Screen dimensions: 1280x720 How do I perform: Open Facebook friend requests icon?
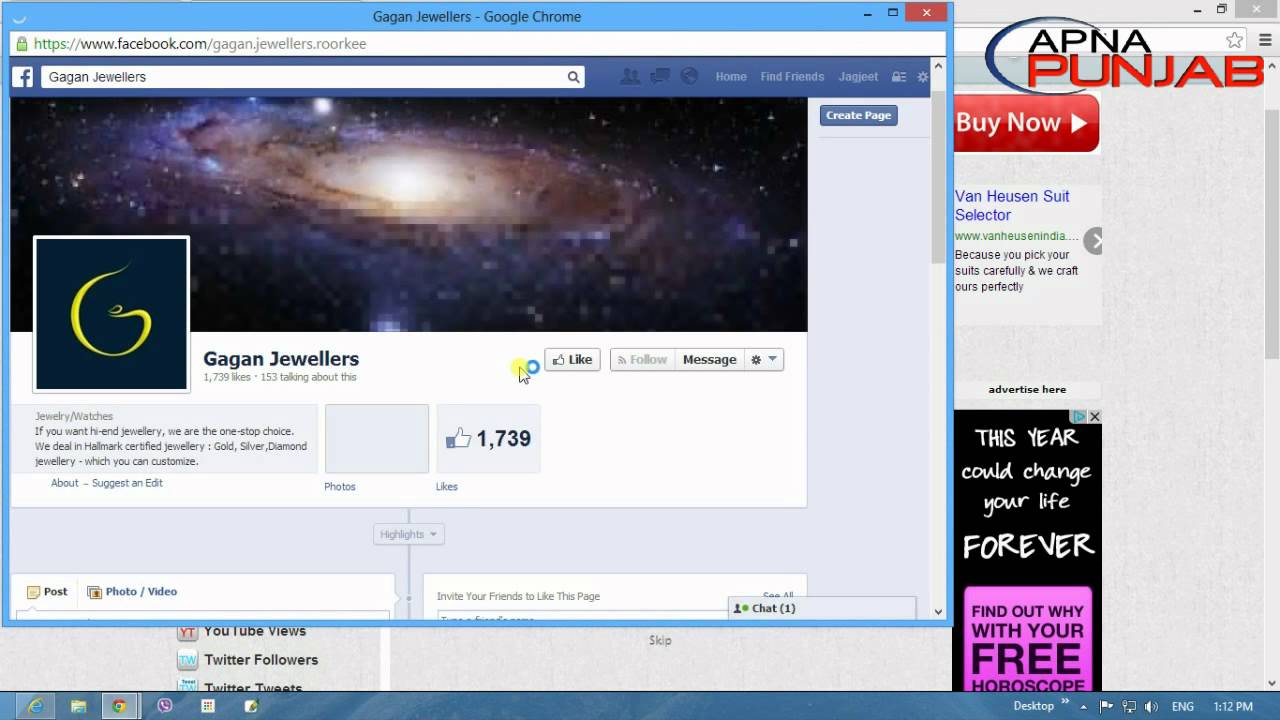coord(630,76)
